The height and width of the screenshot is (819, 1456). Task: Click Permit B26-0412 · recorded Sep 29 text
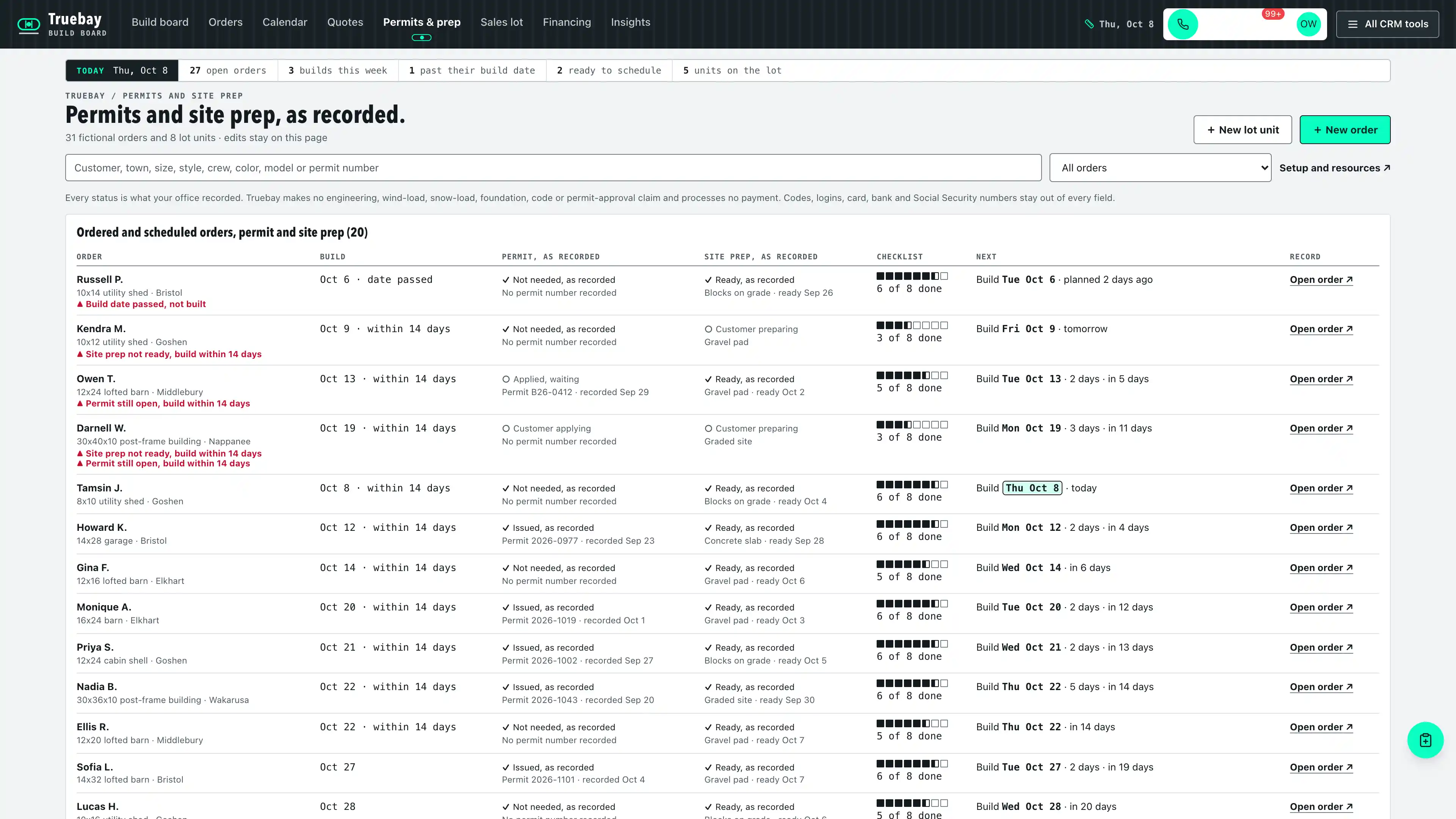click(575, 392)
